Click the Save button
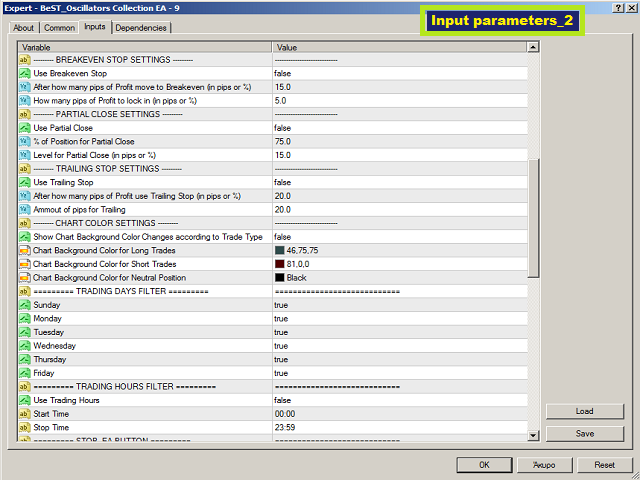The height and width of the screenshot is (480, 640). 584,433
